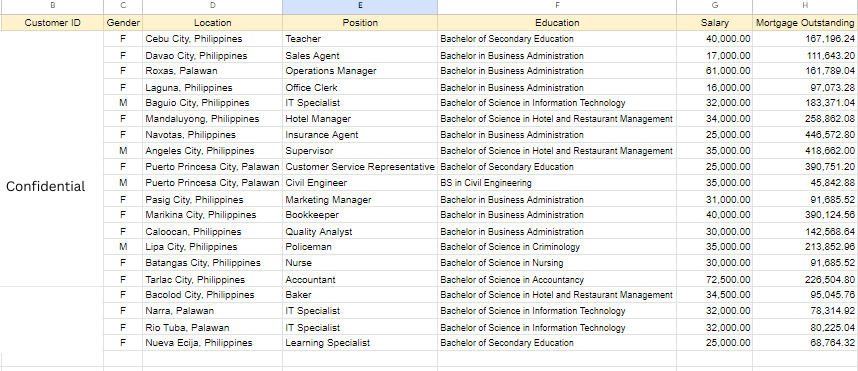The width and height of the screenshot is (858, 371).
Task: Select the Bachelor of Science in Nursing cell
Action: pos(557,263)
